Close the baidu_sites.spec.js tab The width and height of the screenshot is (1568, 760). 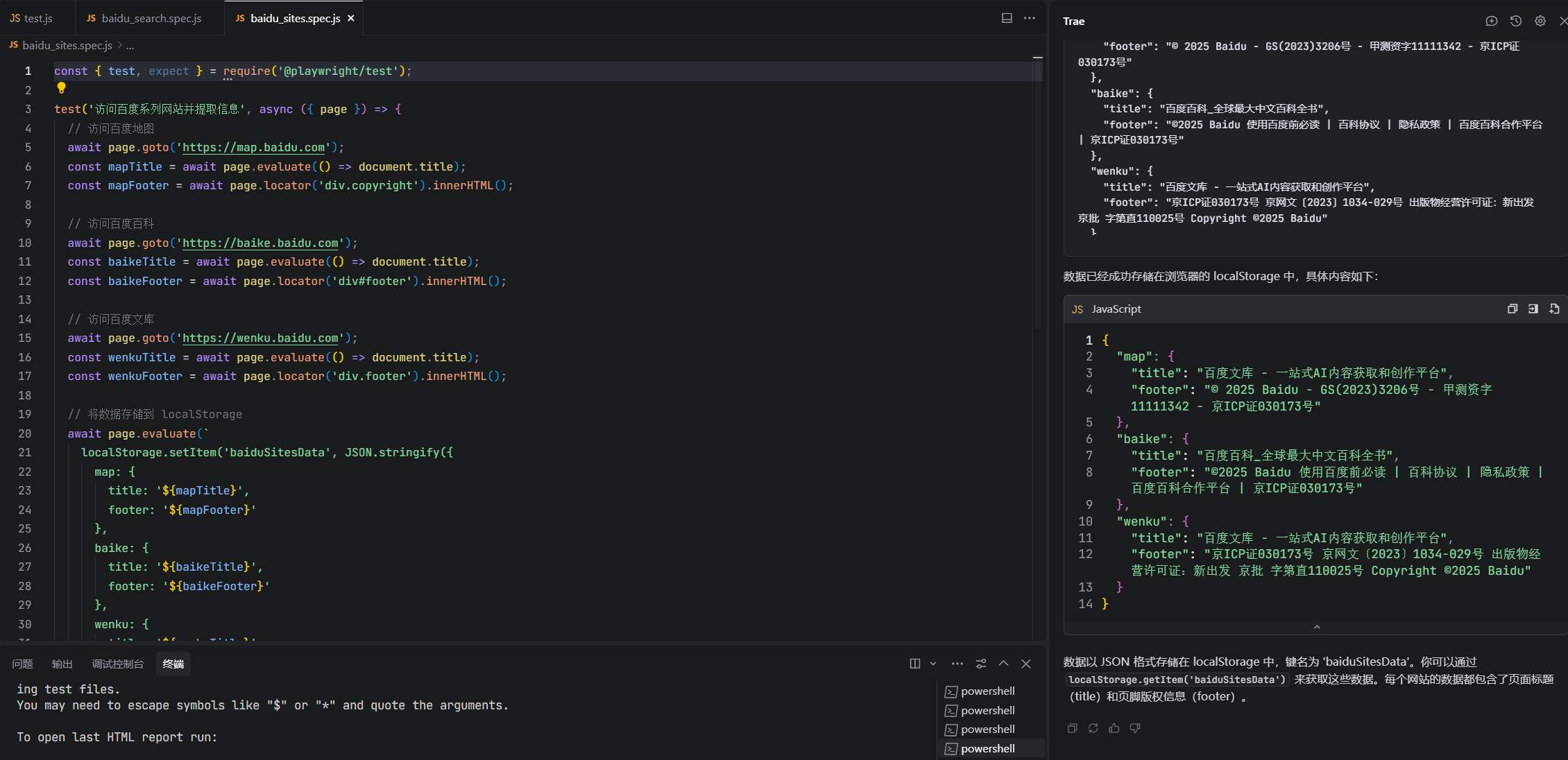tap(351, 18)
